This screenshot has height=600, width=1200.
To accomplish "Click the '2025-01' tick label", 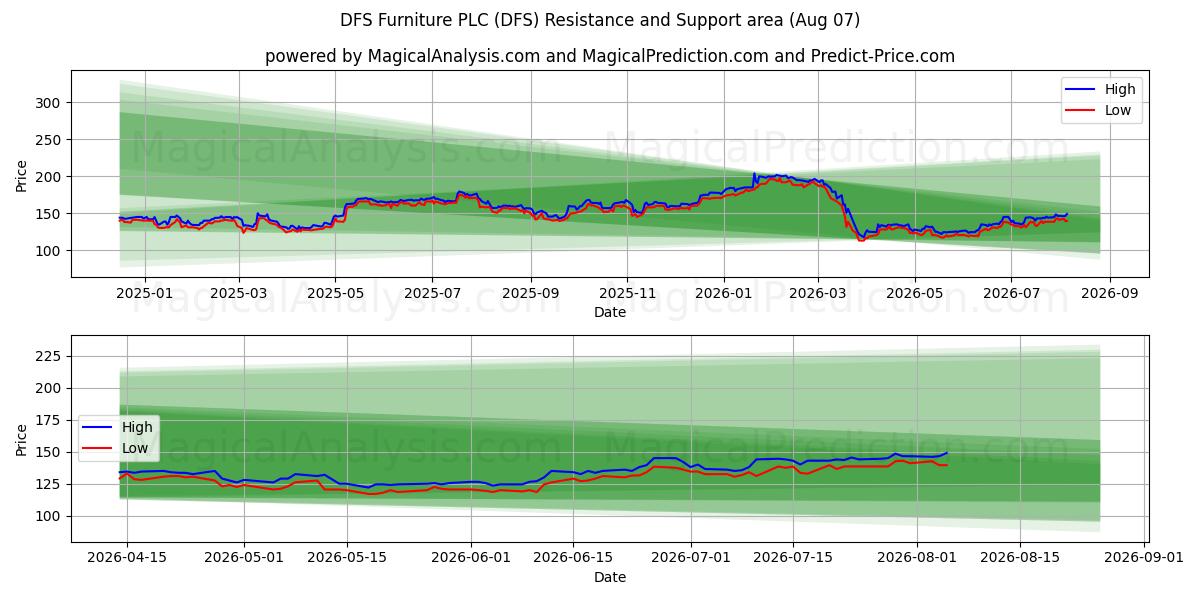I will pyautogui.click(x=145, y=293).
